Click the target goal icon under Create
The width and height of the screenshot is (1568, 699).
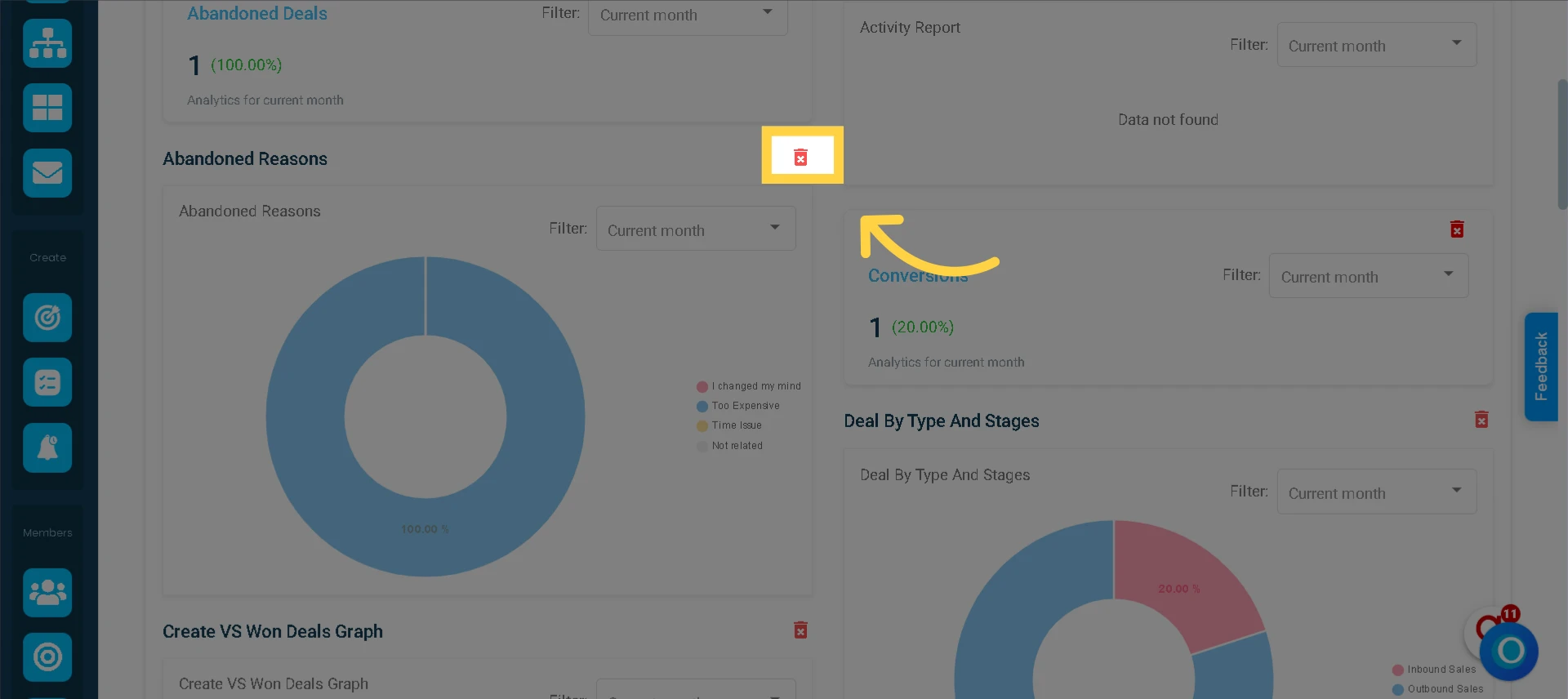(47, 318)
